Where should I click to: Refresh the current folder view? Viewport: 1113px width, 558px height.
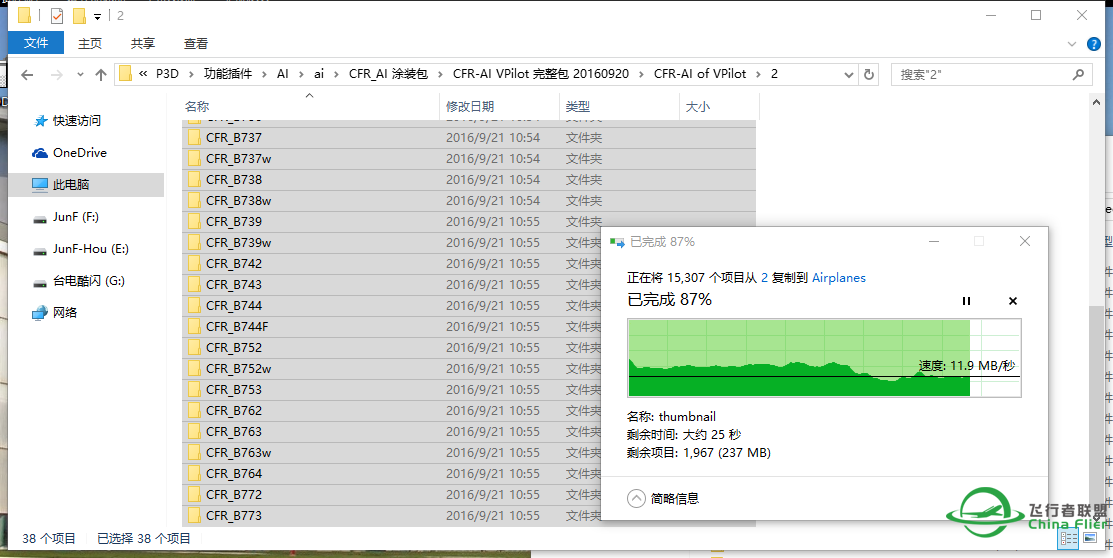[x=868, y=74]
